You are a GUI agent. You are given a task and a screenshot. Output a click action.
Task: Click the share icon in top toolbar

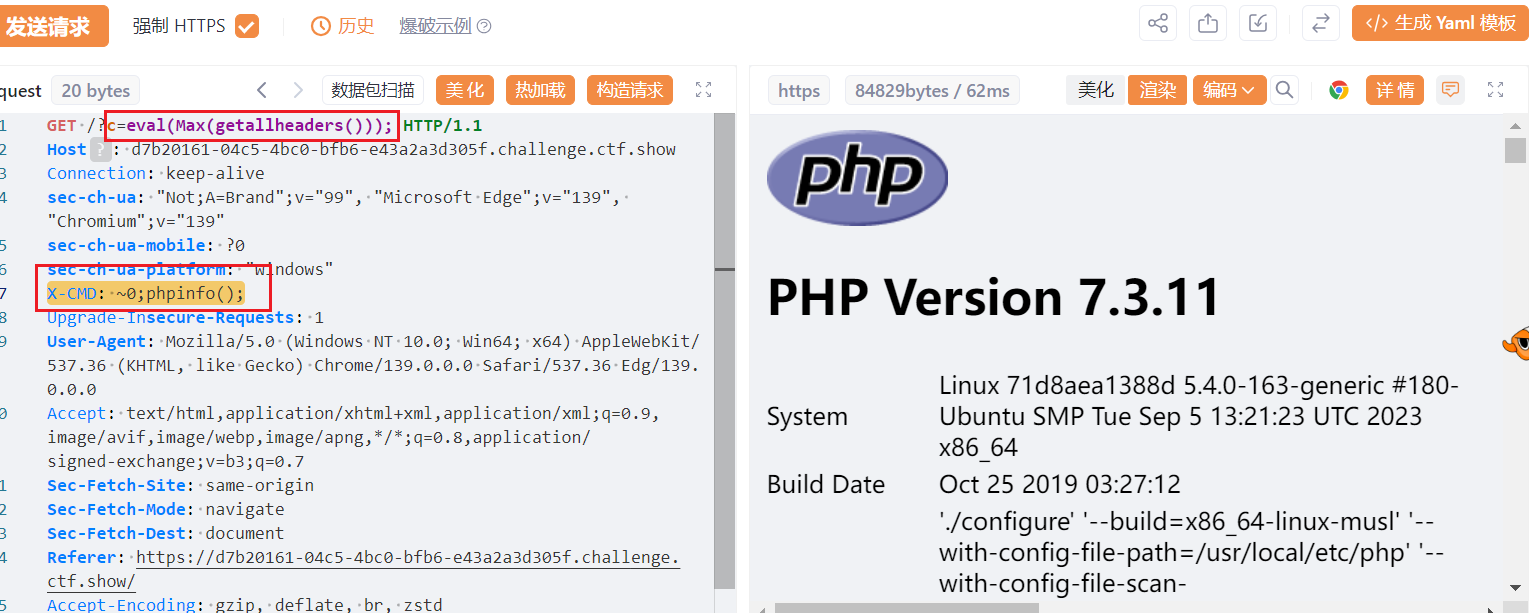[1158, 23]
